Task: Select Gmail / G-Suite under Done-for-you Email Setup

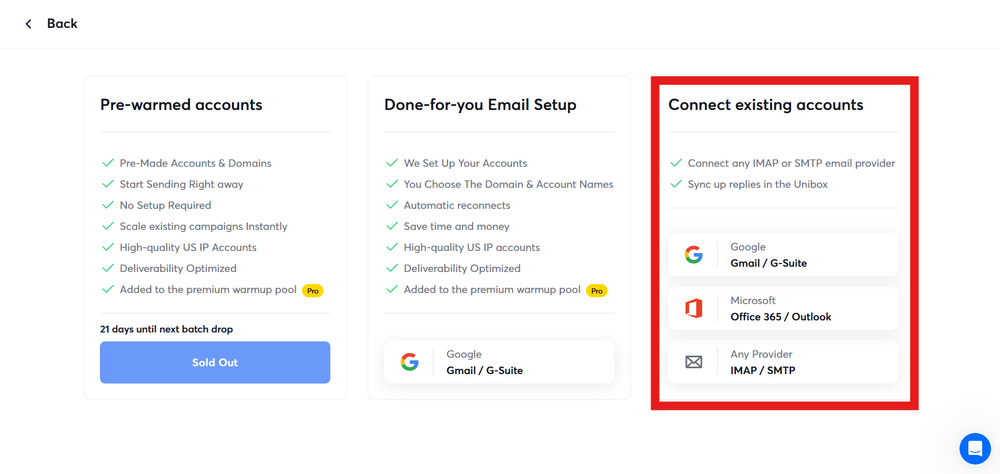Action: coord(484,370)
